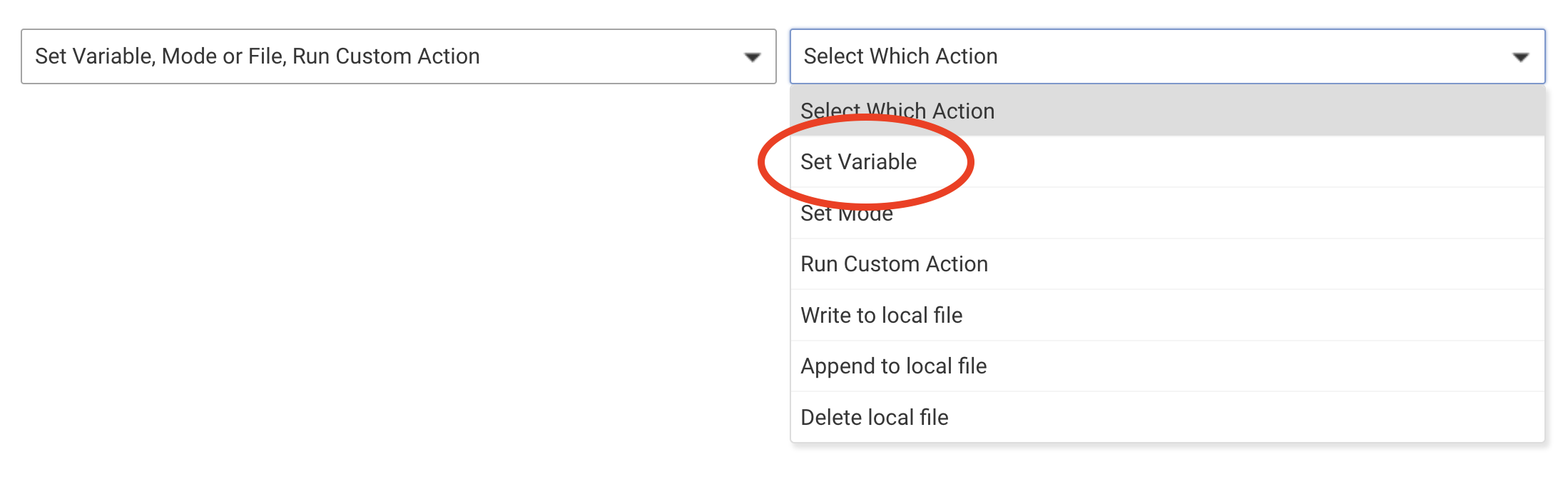Select the mode-setting action entry

pos(1167,213)
